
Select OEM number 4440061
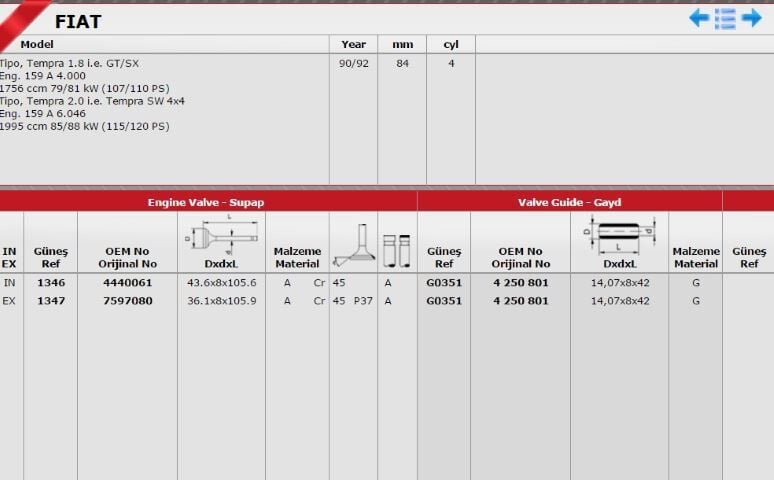coord(127,283)
